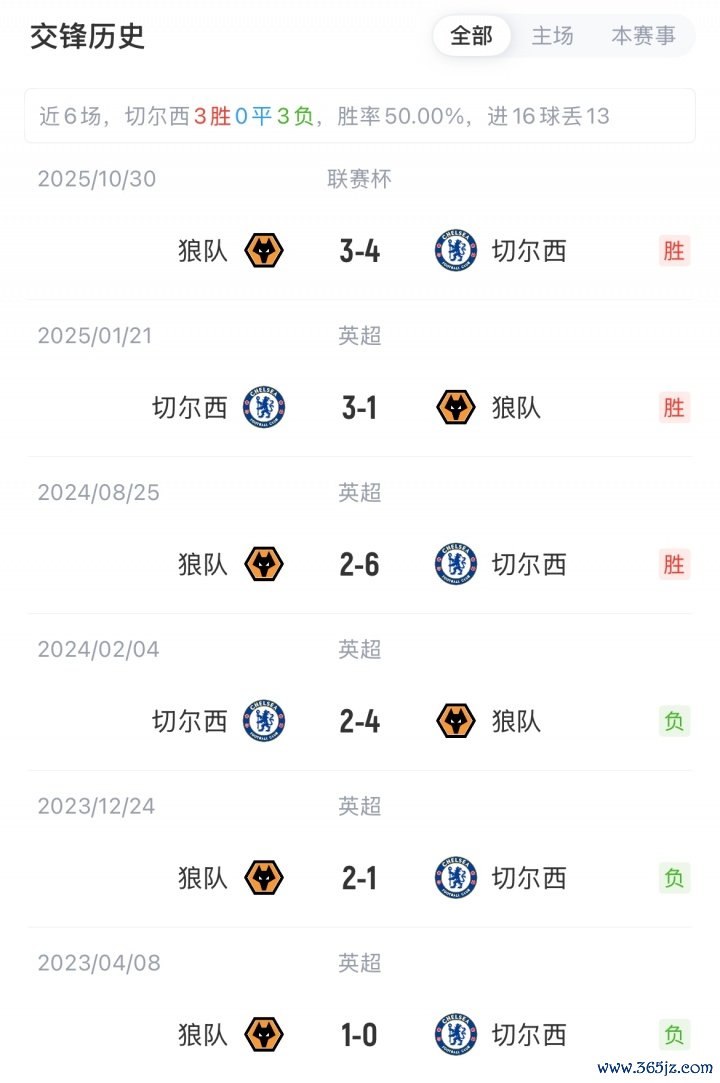The image size is (720, 1083).
Task: Click the recent 6 matches summary bar
Action: (x=360, y=116)
